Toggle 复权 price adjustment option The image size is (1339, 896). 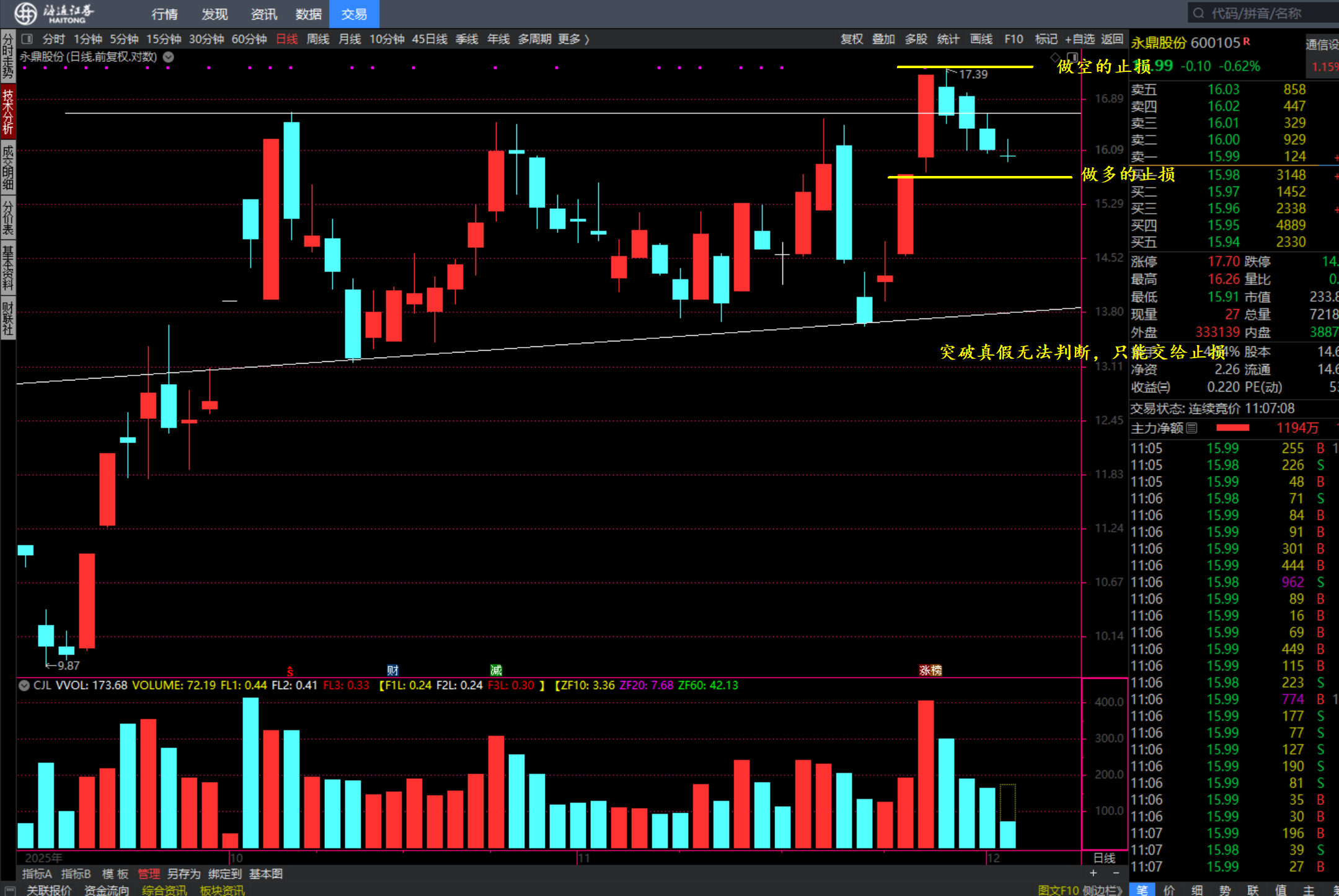pos(851,39)
